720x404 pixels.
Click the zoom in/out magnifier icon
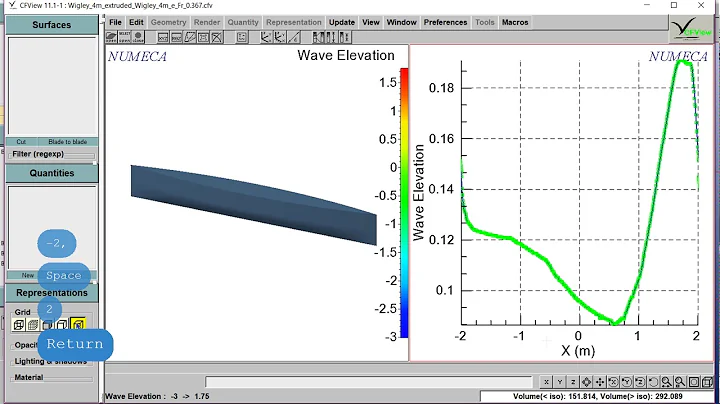point(666,382)
